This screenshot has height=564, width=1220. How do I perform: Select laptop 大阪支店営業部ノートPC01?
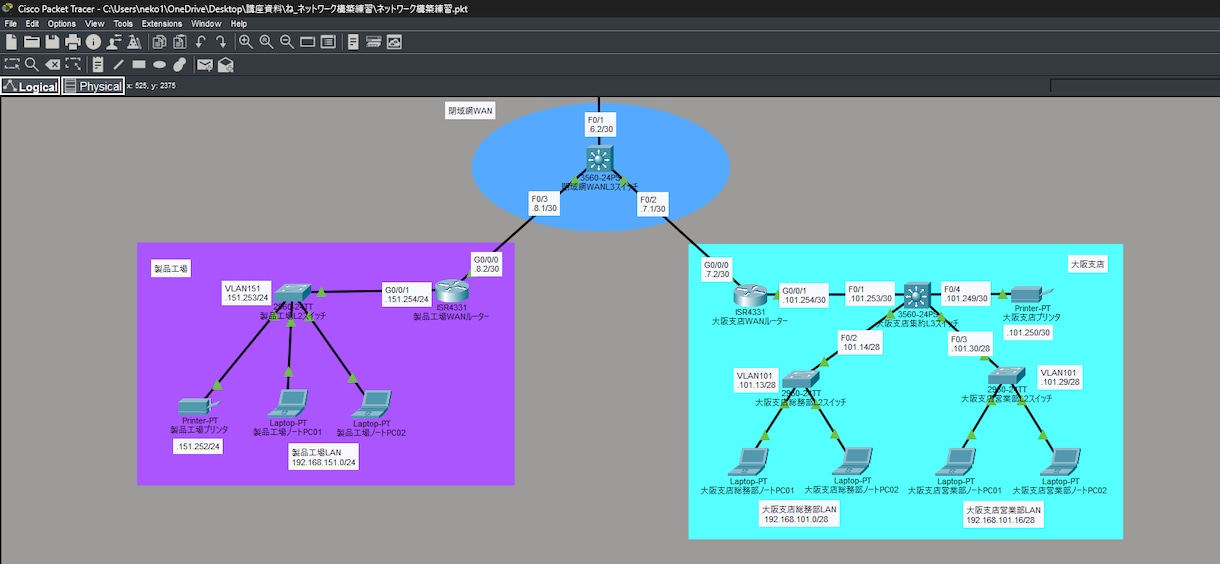[954, 462]
